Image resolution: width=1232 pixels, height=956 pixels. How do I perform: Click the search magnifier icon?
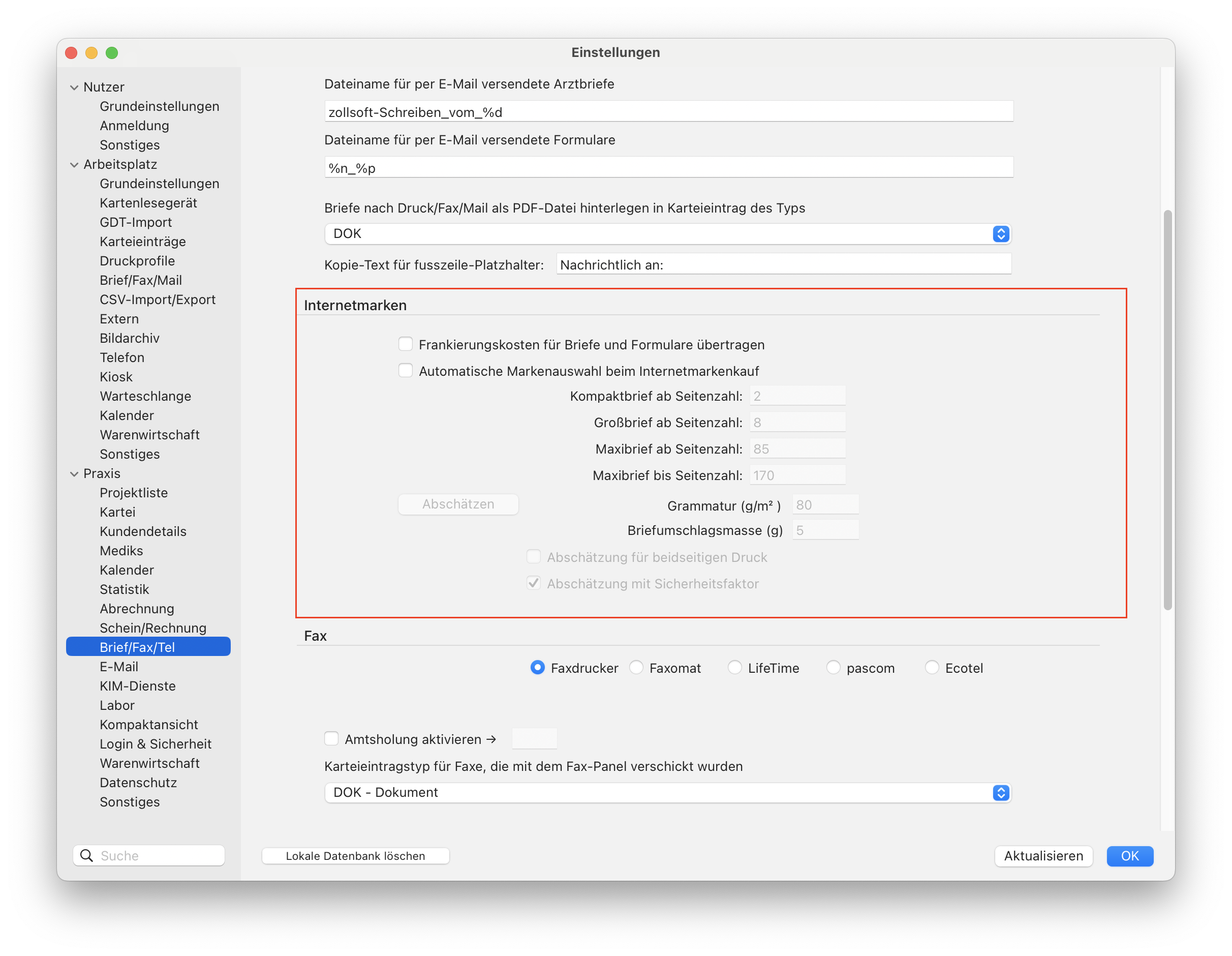coord(86,855)
